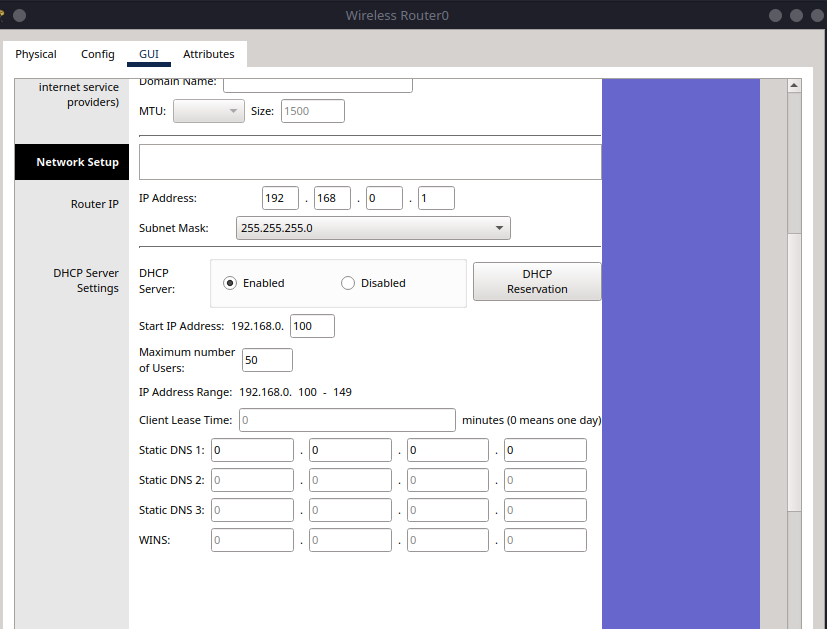Select the Disabled DHCP Server option
The width and height of the screenshot is (827, 629).
pos(348,283)
